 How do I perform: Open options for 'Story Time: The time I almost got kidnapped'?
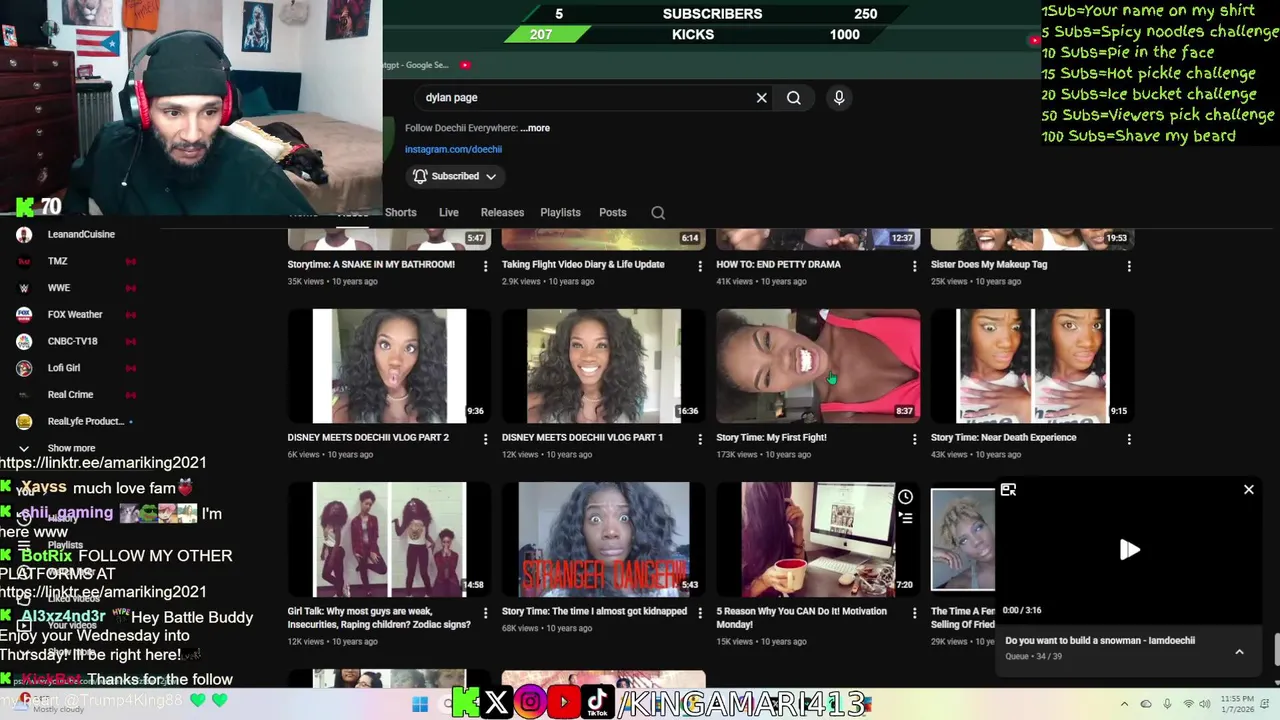700,613
